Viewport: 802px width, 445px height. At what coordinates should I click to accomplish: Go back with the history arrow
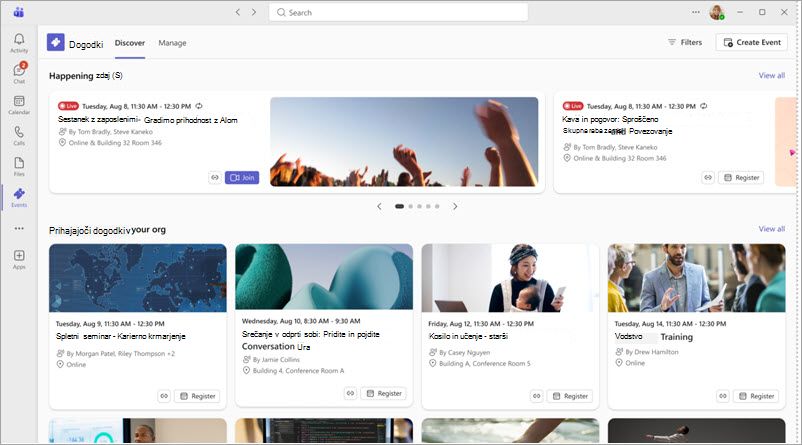(x=238, y=12)
